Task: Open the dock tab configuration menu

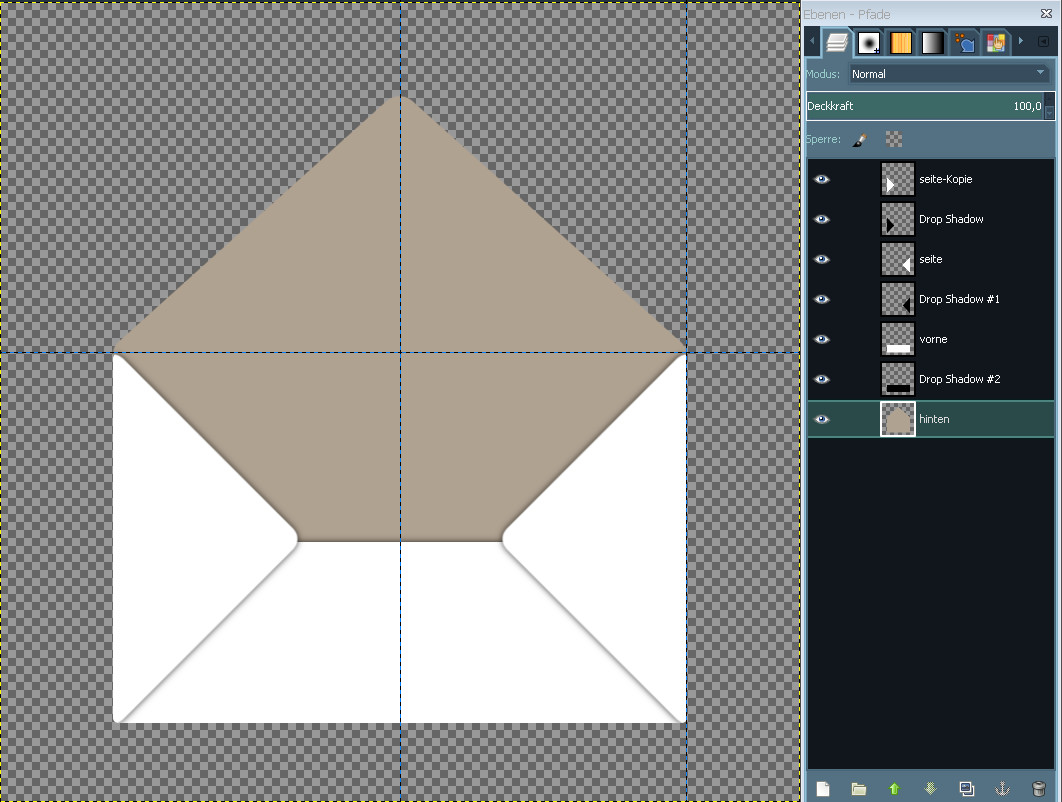Action: (x=1043, y=42)
